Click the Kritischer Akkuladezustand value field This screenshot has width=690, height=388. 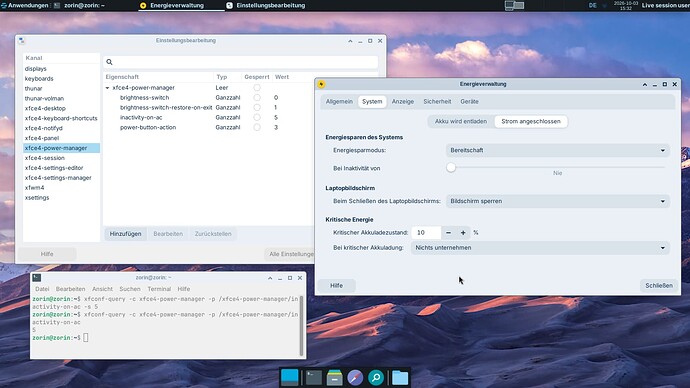pos(426,232)
